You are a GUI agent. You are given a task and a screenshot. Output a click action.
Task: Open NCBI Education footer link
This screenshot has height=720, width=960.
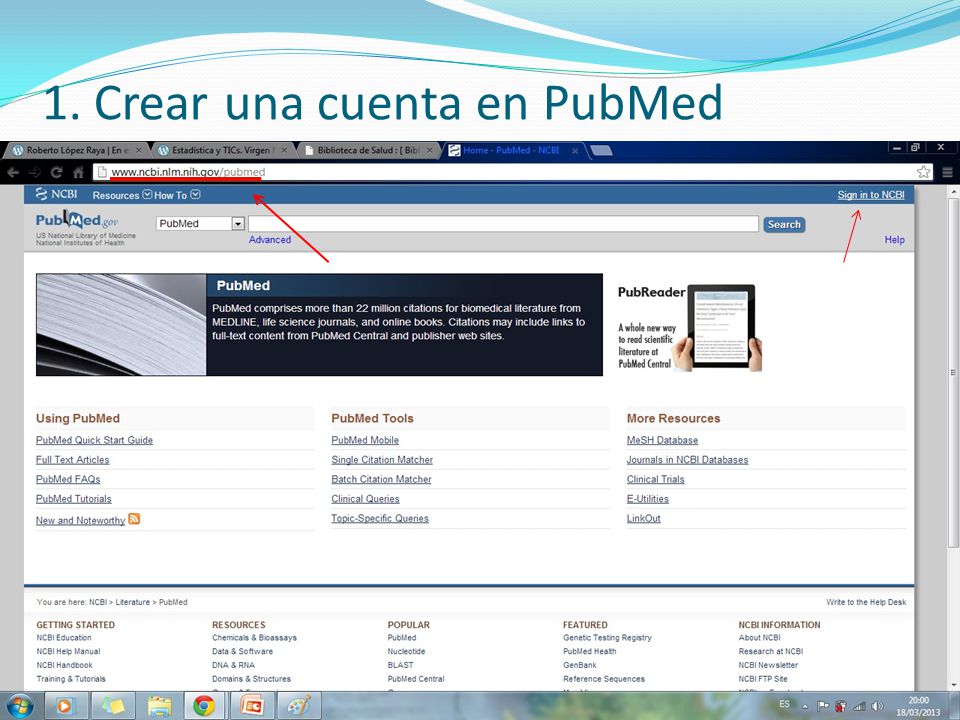64,638
